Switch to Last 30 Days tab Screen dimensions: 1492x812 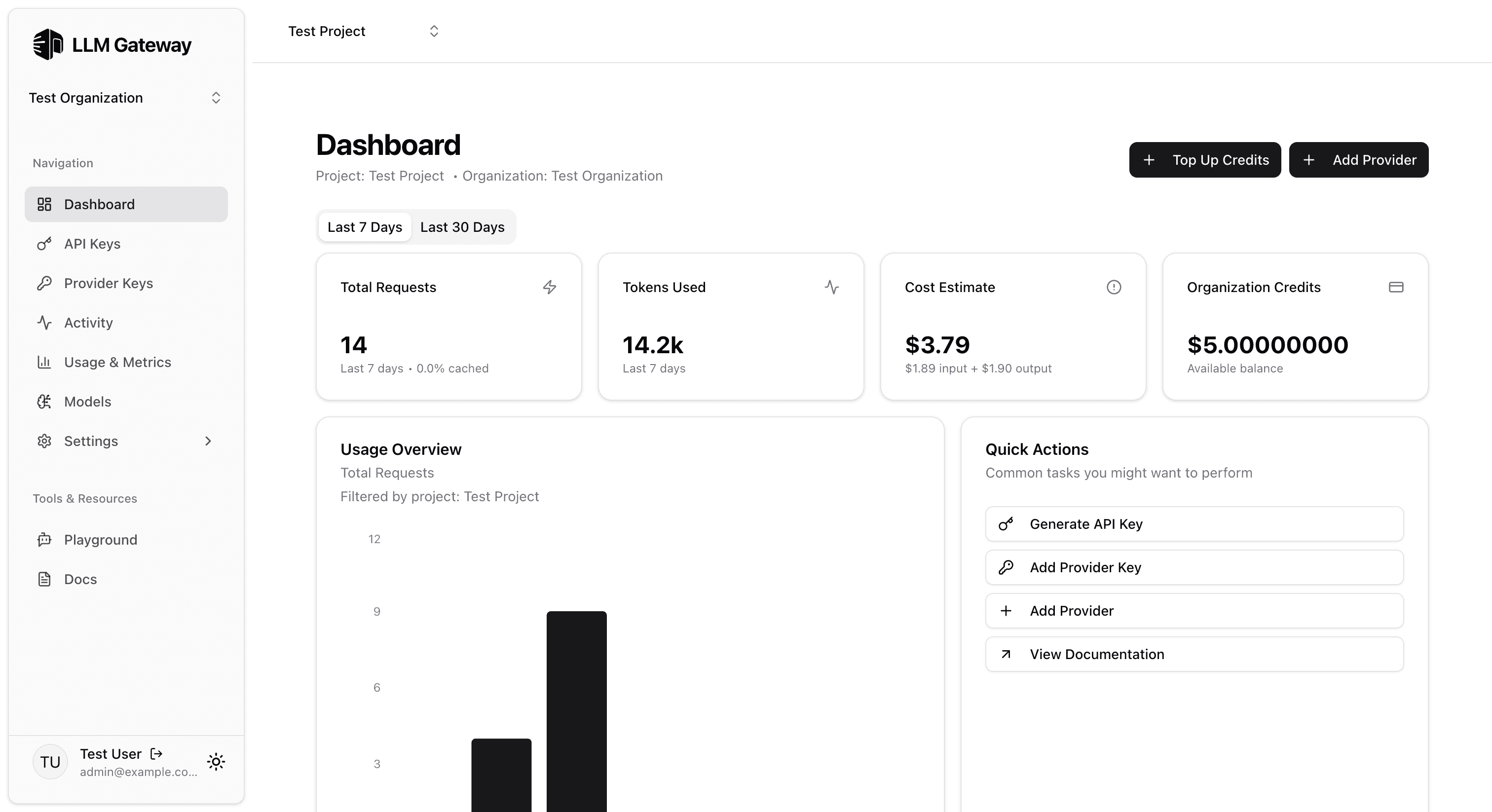[x=462, y=227]
